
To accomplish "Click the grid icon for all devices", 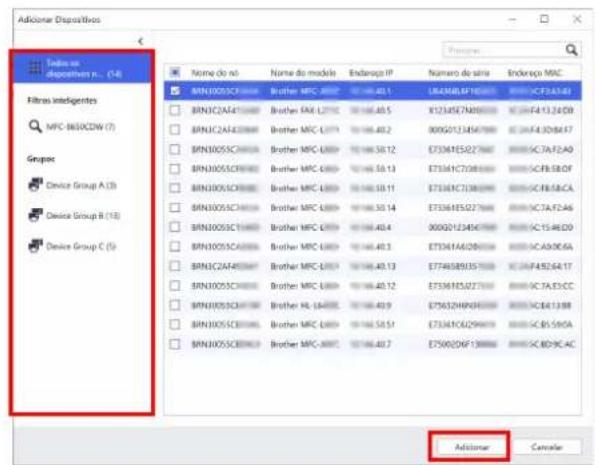I will click(35, 68).
